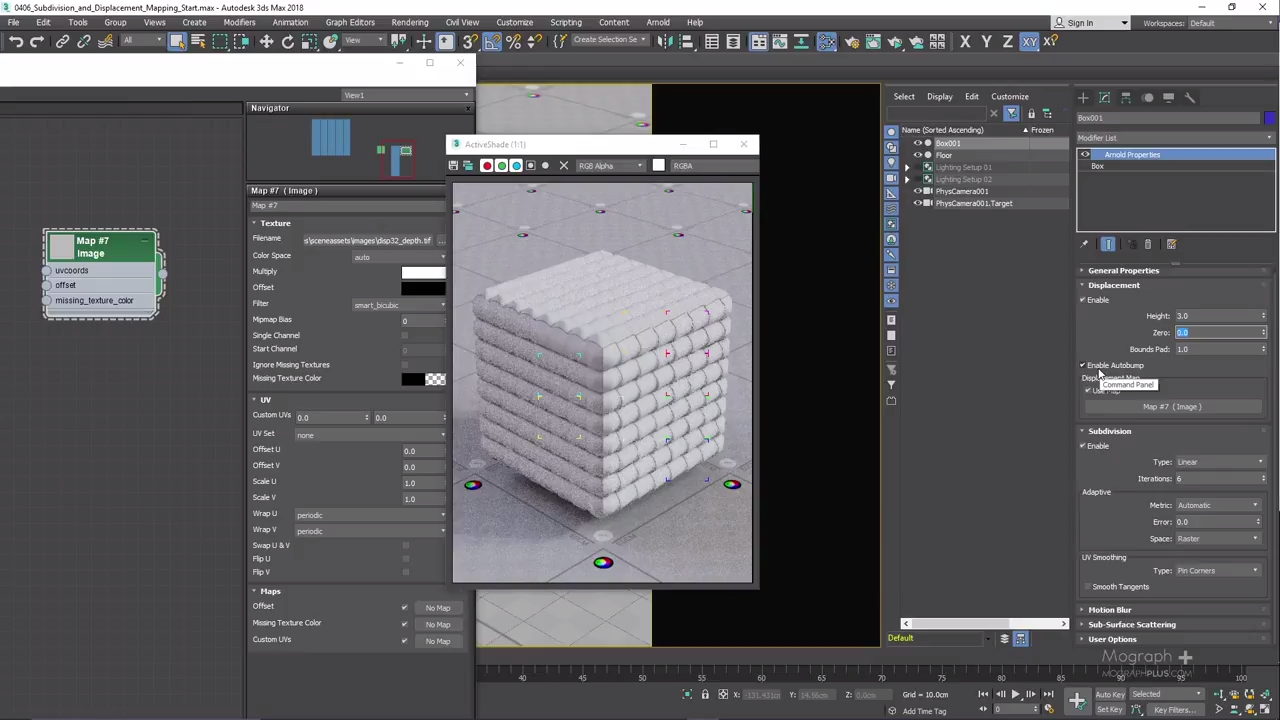The image size is (1280, 720).
Task: Open the Display panel icon
Action: coord(1168,97)
